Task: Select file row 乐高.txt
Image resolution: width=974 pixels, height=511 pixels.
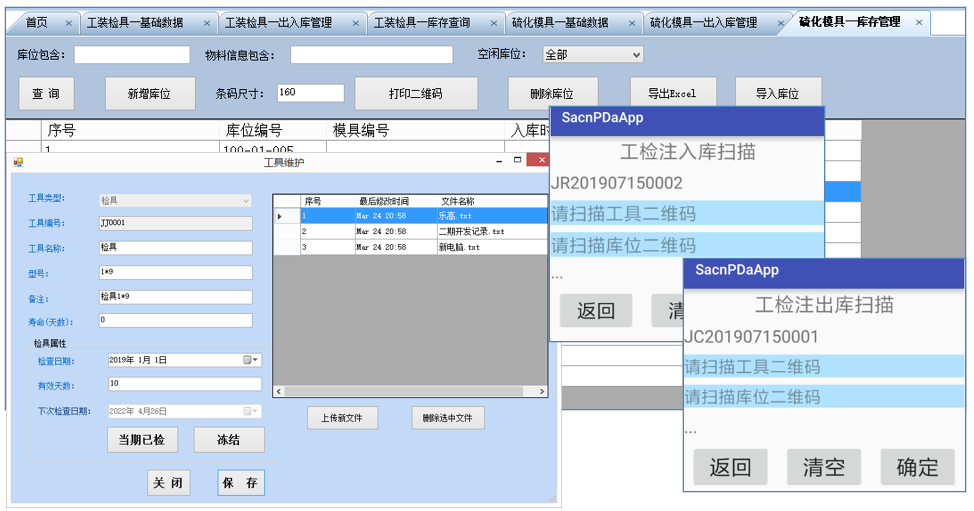Action: [411, 216]
